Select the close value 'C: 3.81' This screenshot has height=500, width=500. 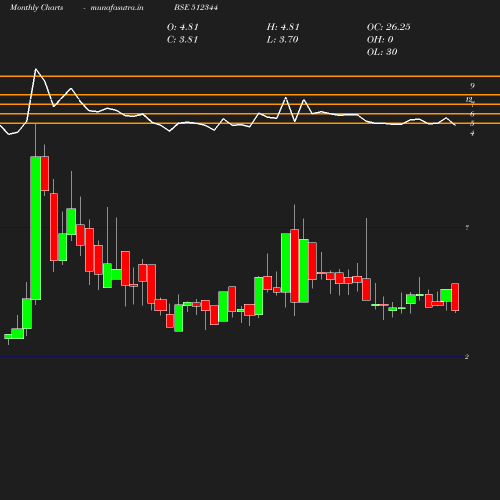tap(183, 40)
